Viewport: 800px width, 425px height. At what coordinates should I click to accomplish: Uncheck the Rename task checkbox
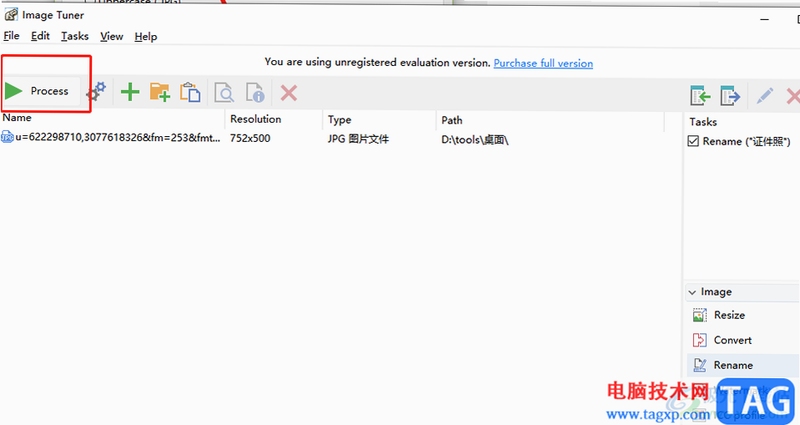[x=693, y=141]
